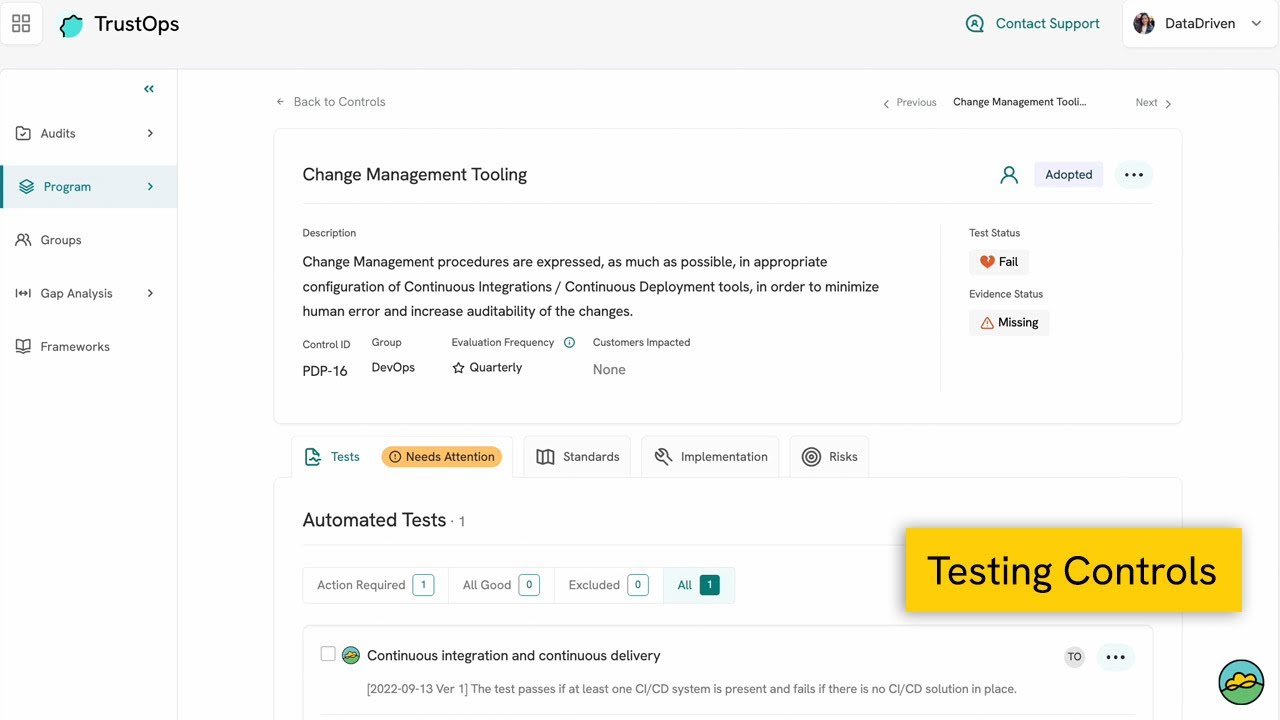Go to the Next control
Image resolution: width=1280 pixels, height=720 pixels.
(x=1153, y=103)
